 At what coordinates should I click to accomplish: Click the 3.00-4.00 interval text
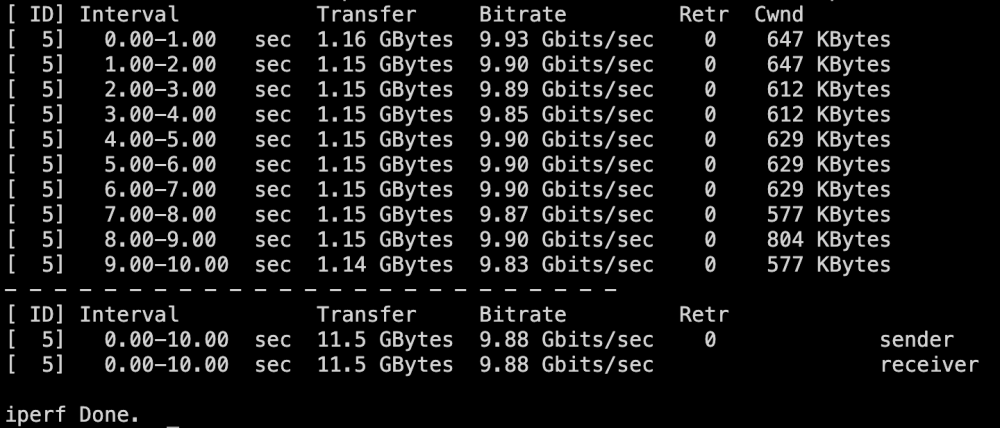tap(160, 115)
